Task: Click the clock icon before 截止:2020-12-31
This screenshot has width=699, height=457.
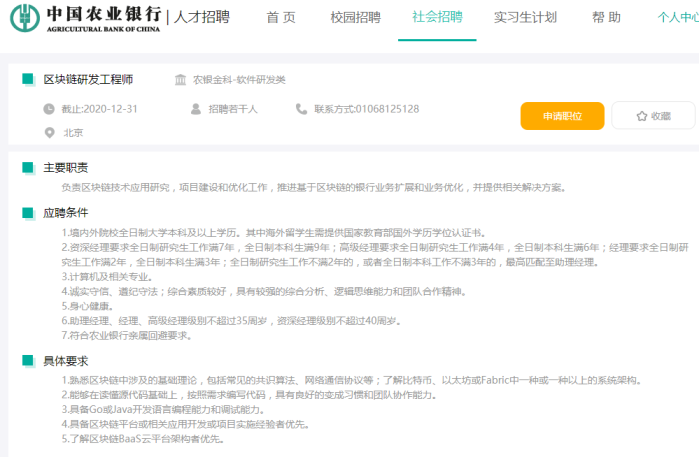Action: [x=48, y=109]
